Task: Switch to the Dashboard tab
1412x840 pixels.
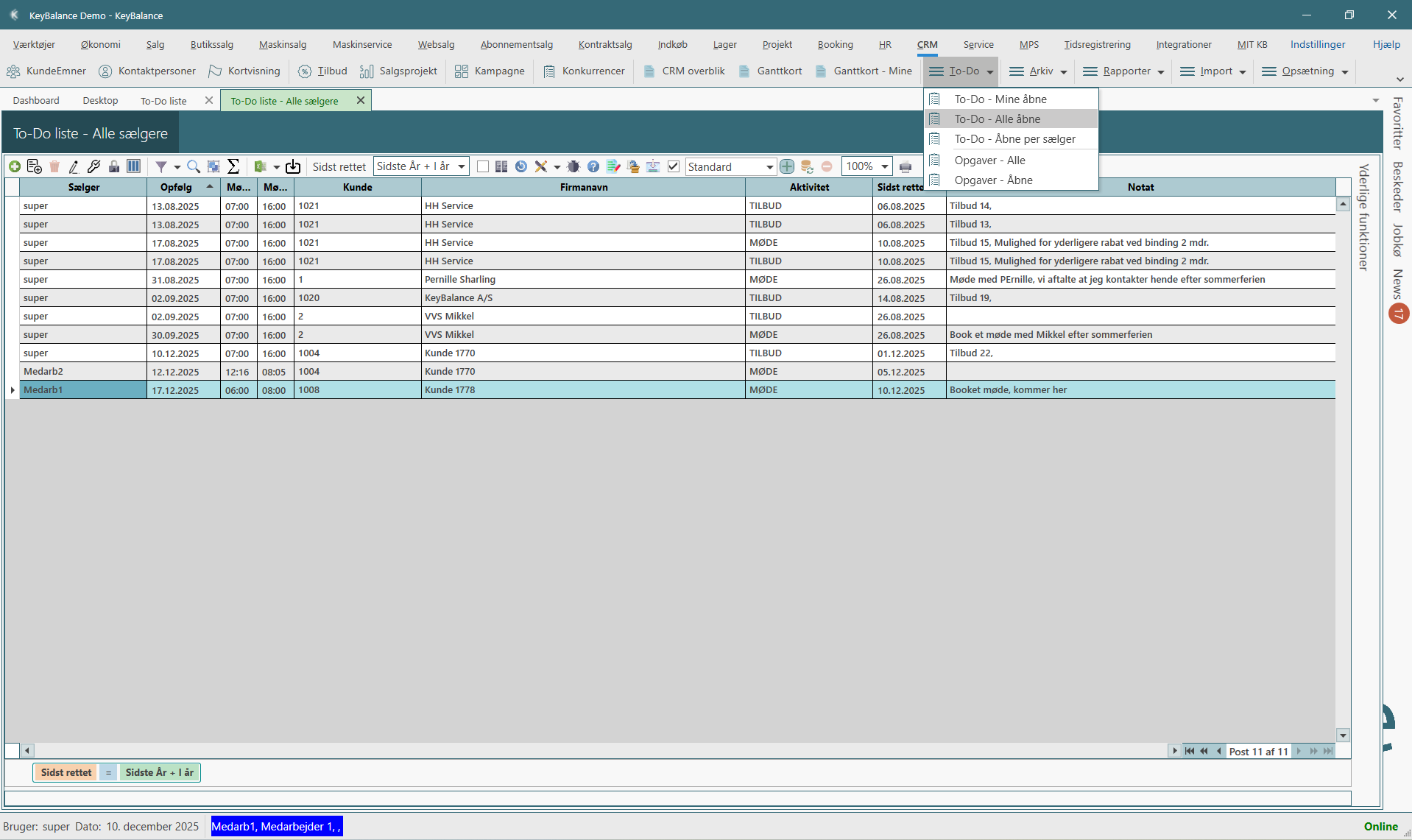Action: (36, 100)
